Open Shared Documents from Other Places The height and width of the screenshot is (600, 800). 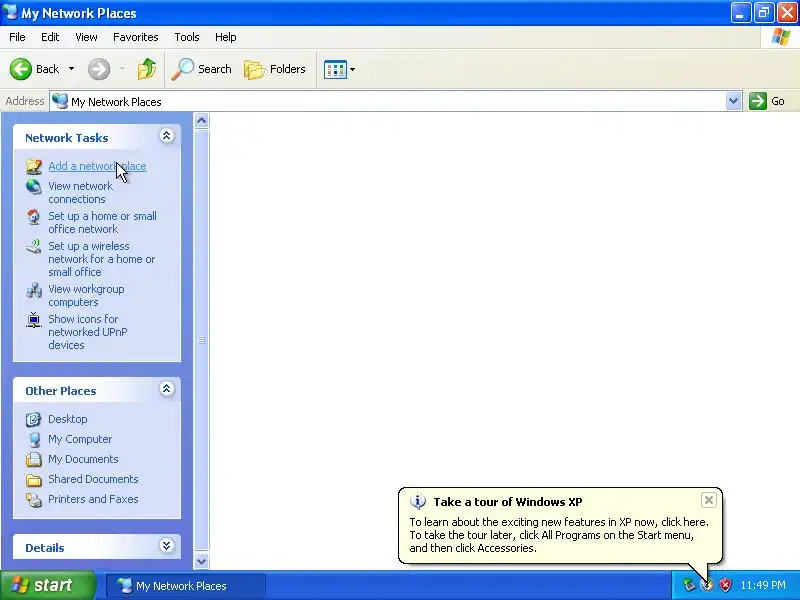[x=93, y=479]
